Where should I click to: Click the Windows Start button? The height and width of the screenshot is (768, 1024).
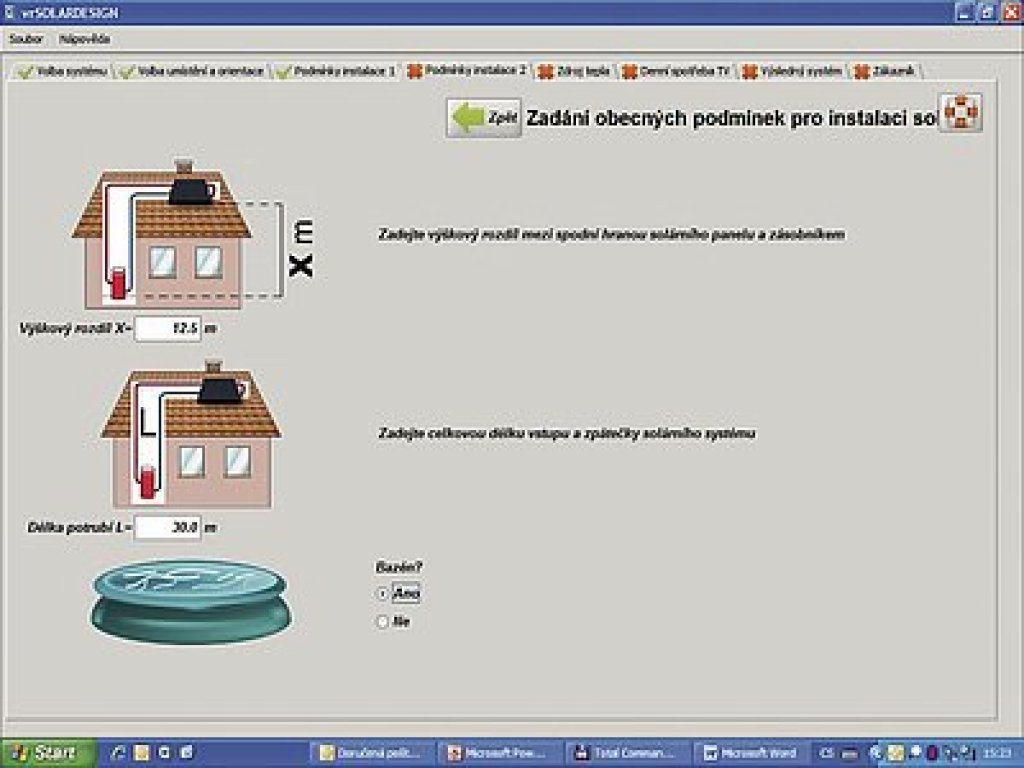coord(48,753)
